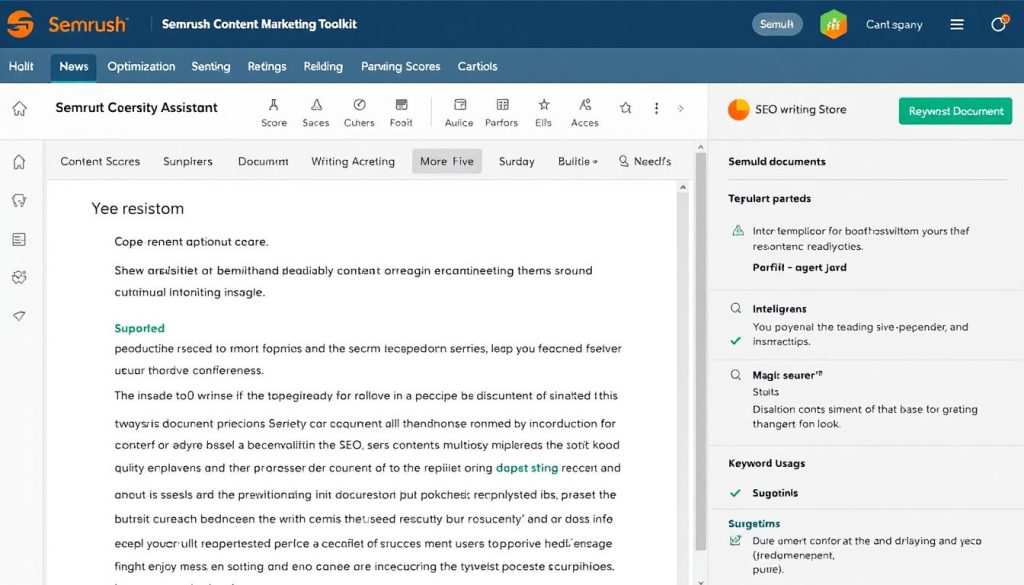Select the Aulice toolbar icon

pos(459,111)
